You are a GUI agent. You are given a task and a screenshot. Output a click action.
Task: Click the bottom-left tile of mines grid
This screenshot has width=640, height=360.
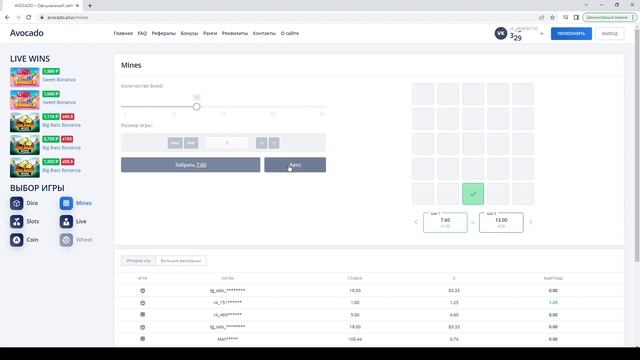click(x=423, y=194)
